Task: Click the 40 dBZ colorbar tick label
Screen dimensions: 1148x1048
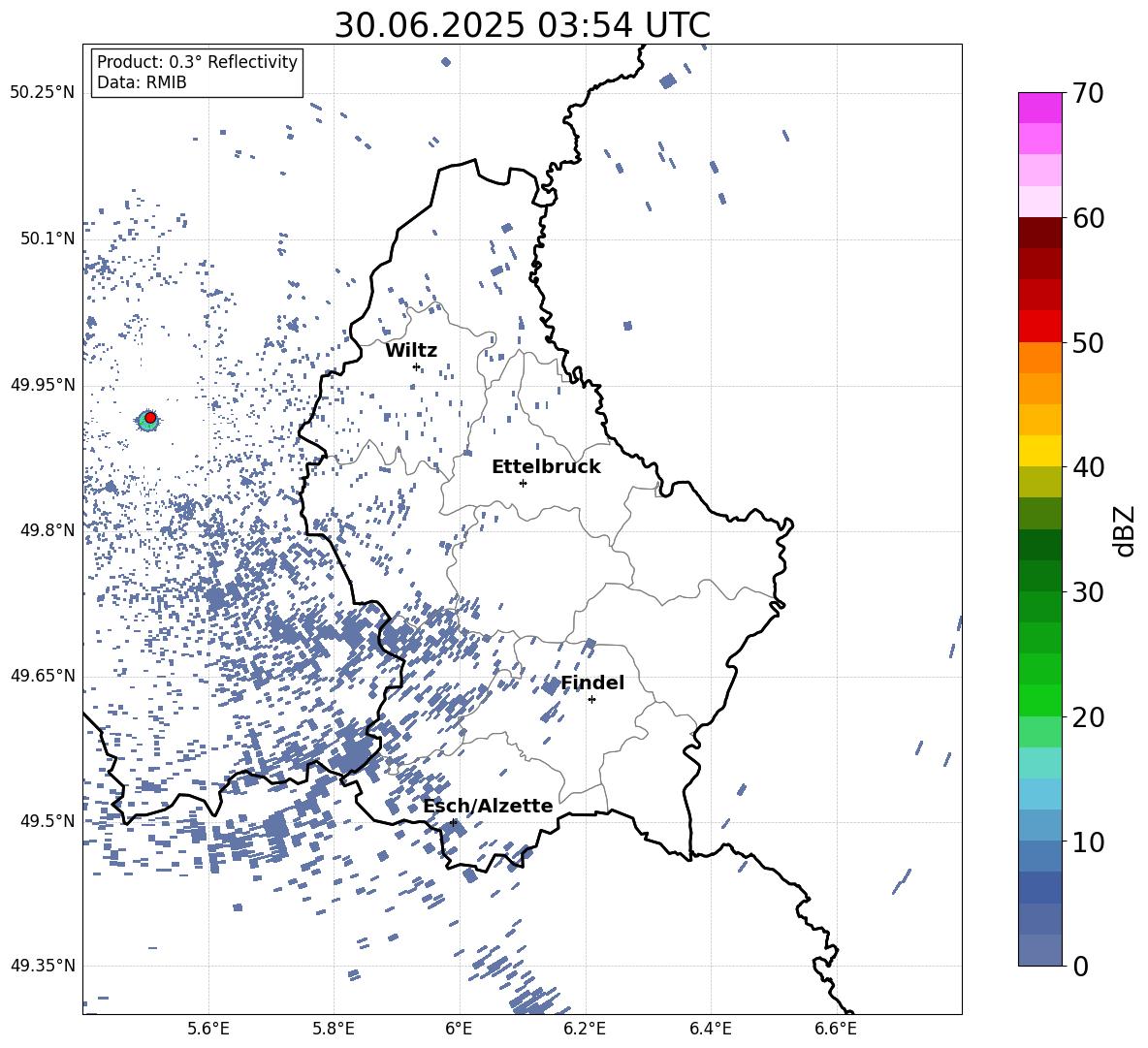Action: (1088, 467)
